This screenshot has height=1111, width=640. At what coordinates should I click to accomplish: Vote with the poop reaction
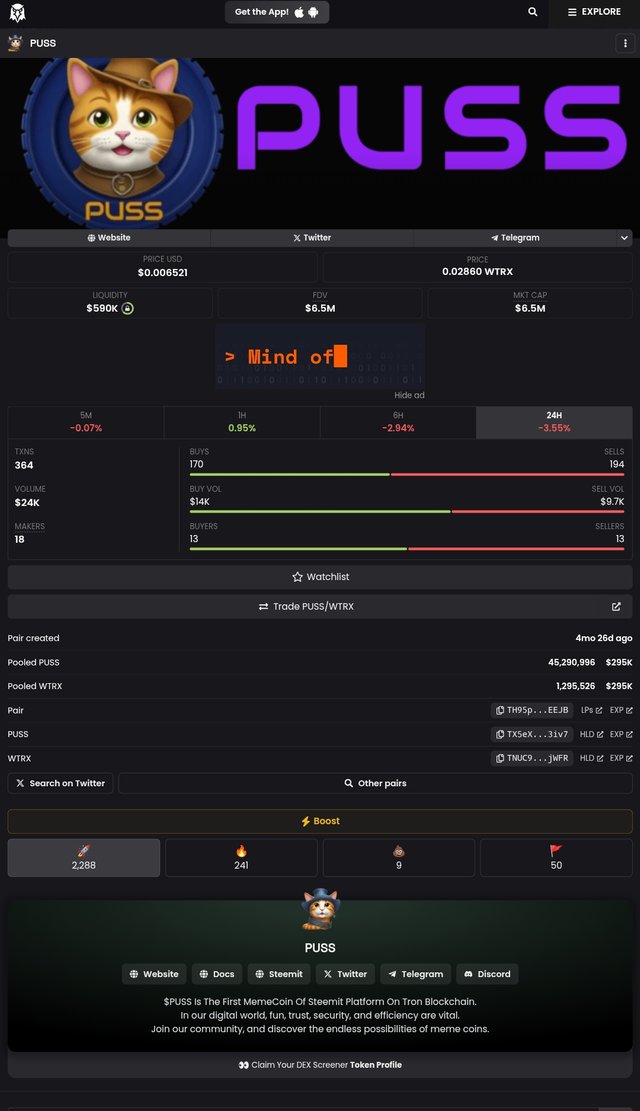pyautogui.click(x=398, y=857)
